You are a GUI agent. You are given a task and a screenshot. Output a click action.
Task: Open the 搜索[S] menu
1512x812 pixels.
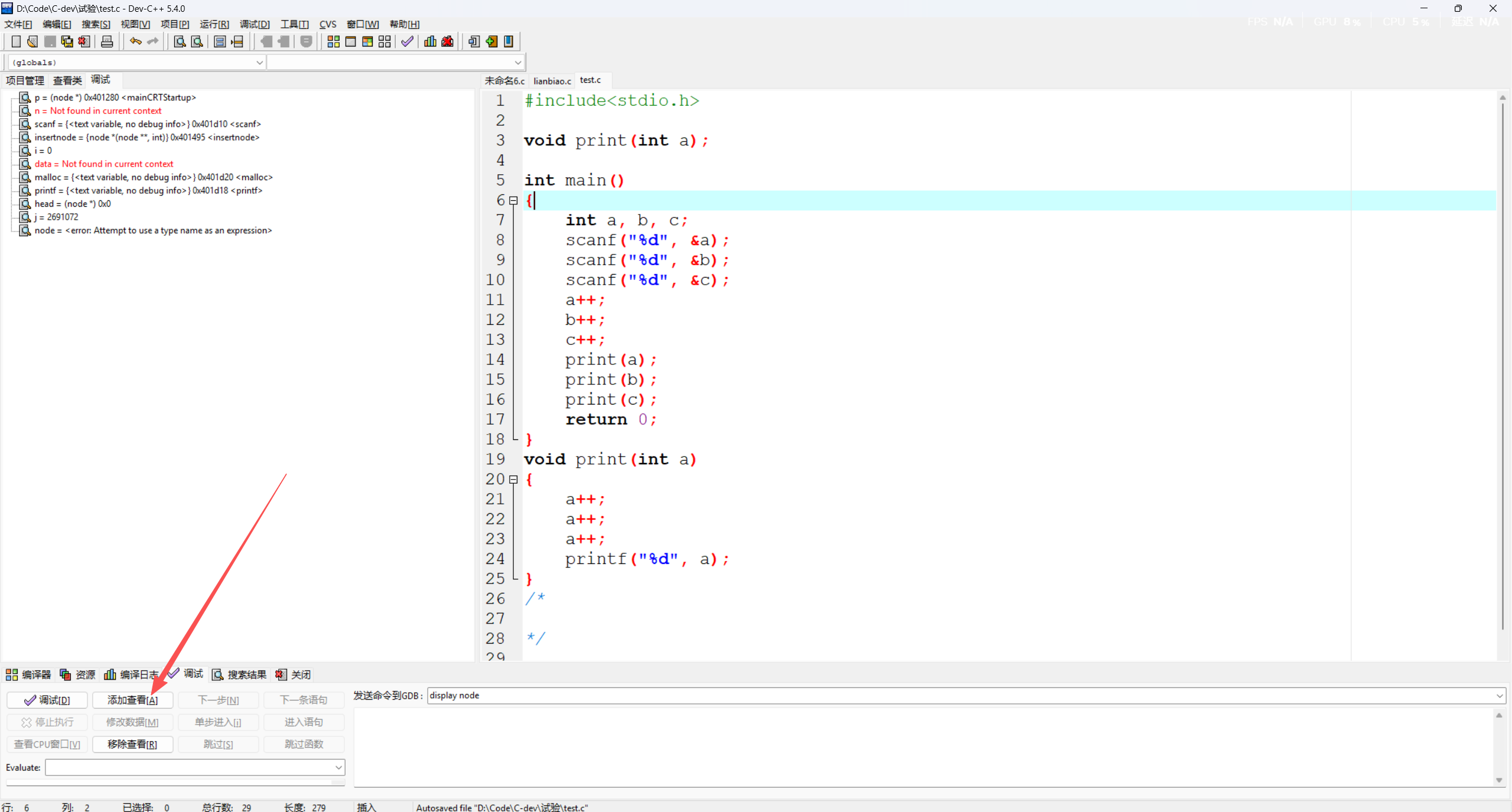pos(96,24)
